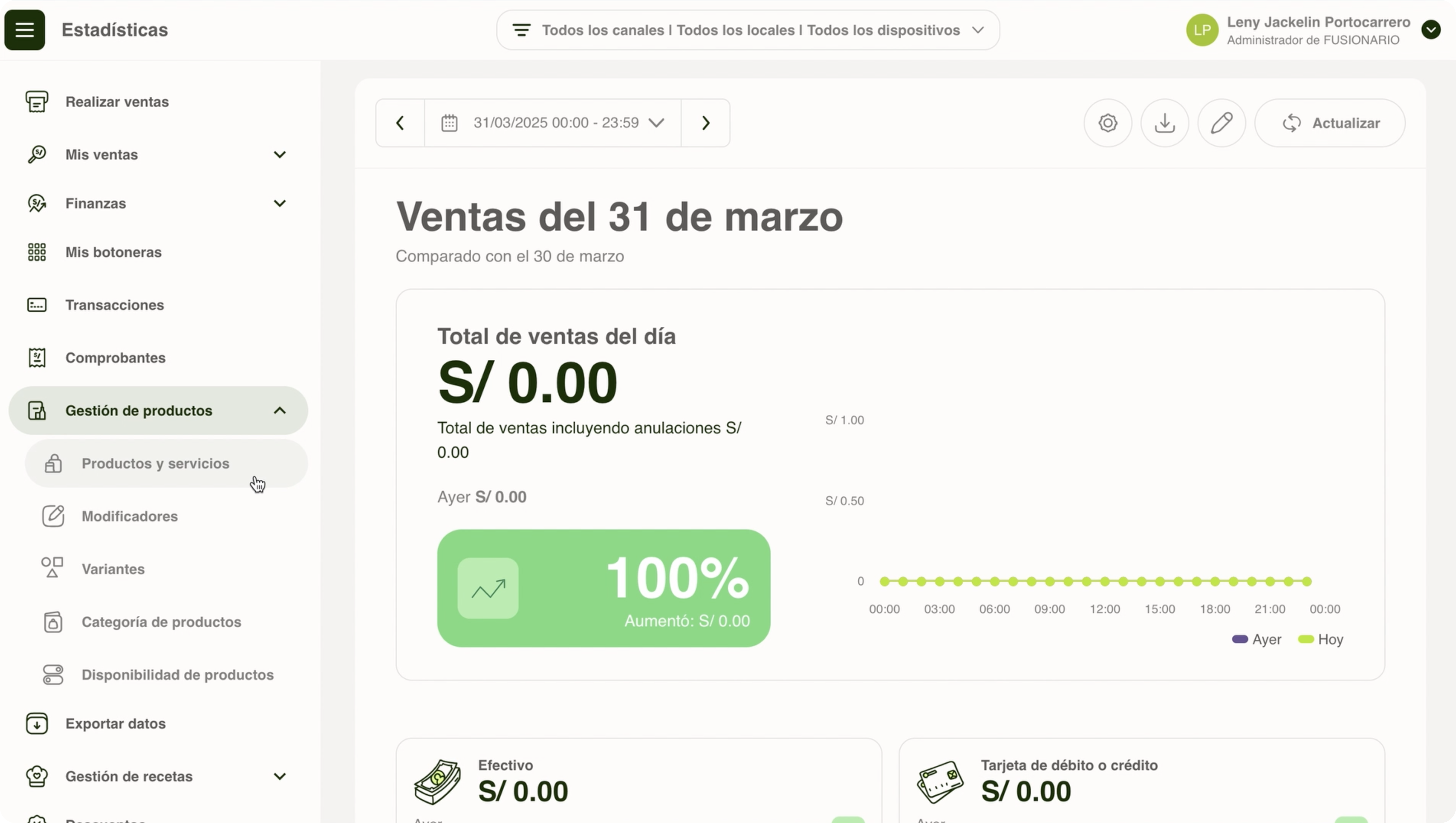Go to next date with right arrow
Image resolution: width=1456 pixels, height=823 pixels.
click(x=705, y=123)
